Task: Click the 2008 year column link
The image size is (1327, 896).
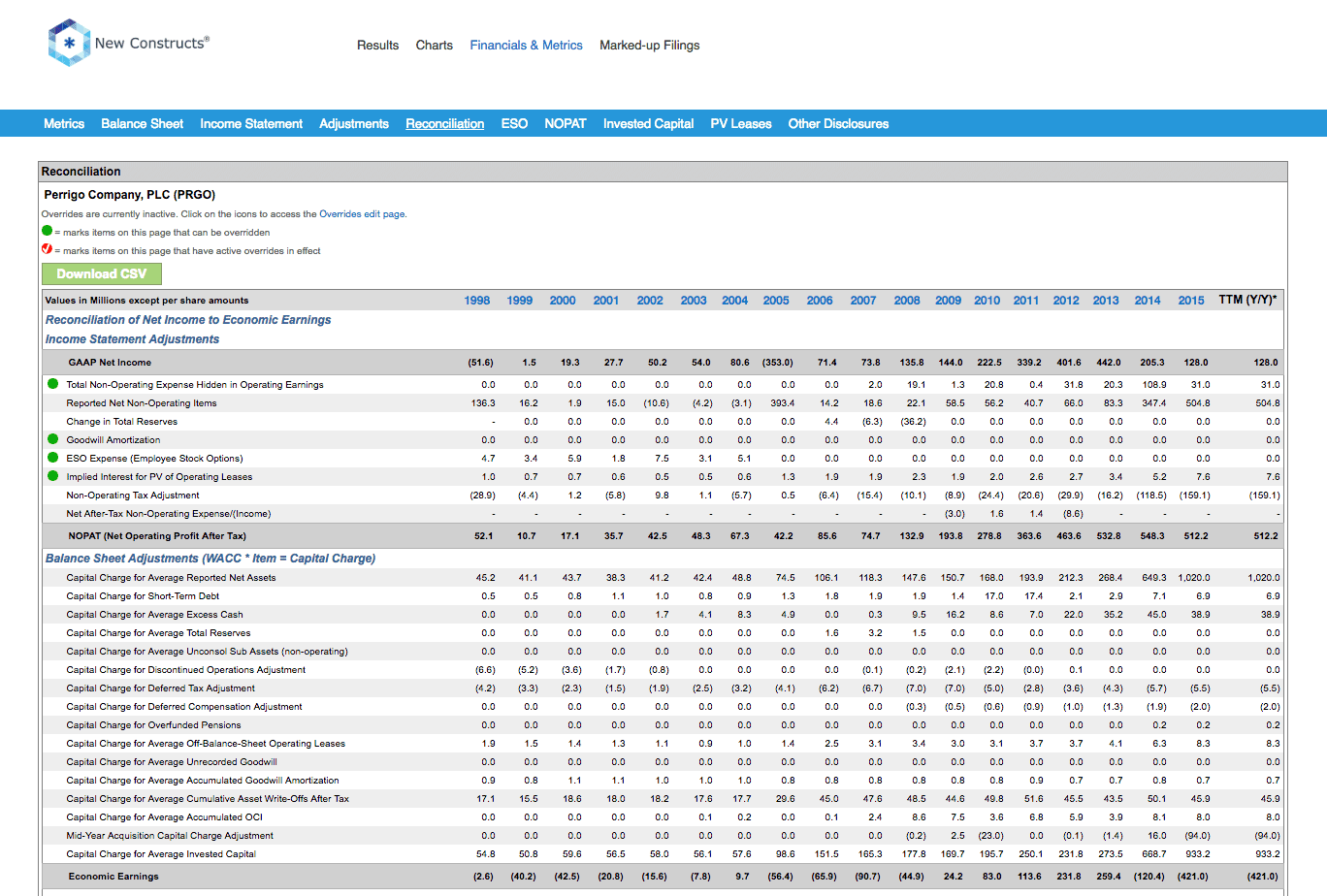Action: coord(907,301)
